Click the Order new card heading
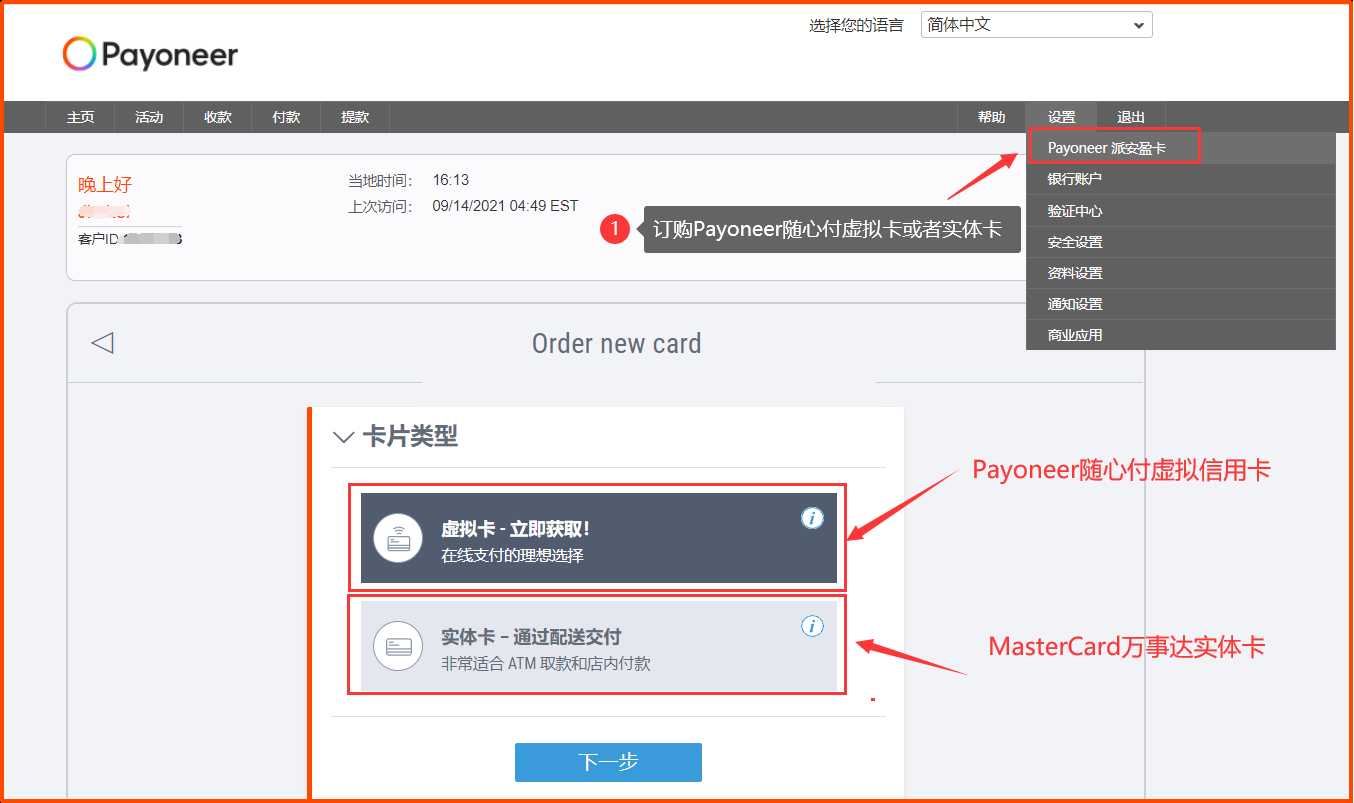Screen dimensions: 1354x803 616,343
